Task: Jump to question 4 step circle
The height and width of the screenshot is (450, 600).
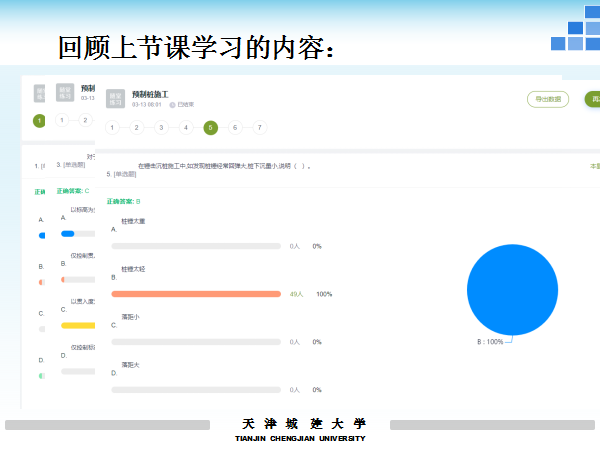Action: click(185, 127)
